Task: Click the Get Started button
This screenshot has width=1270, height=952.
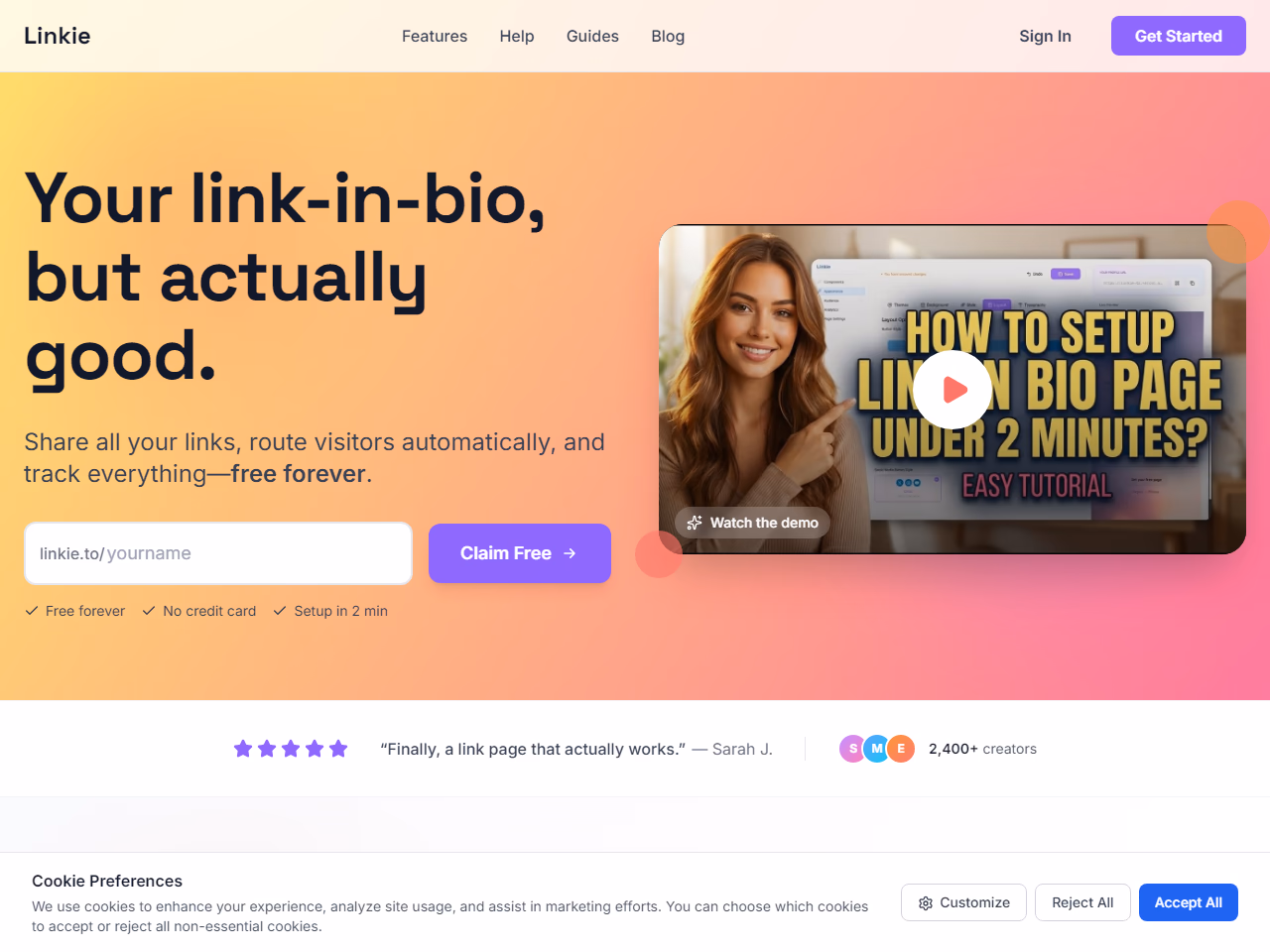Action: tap(1179, 36)
